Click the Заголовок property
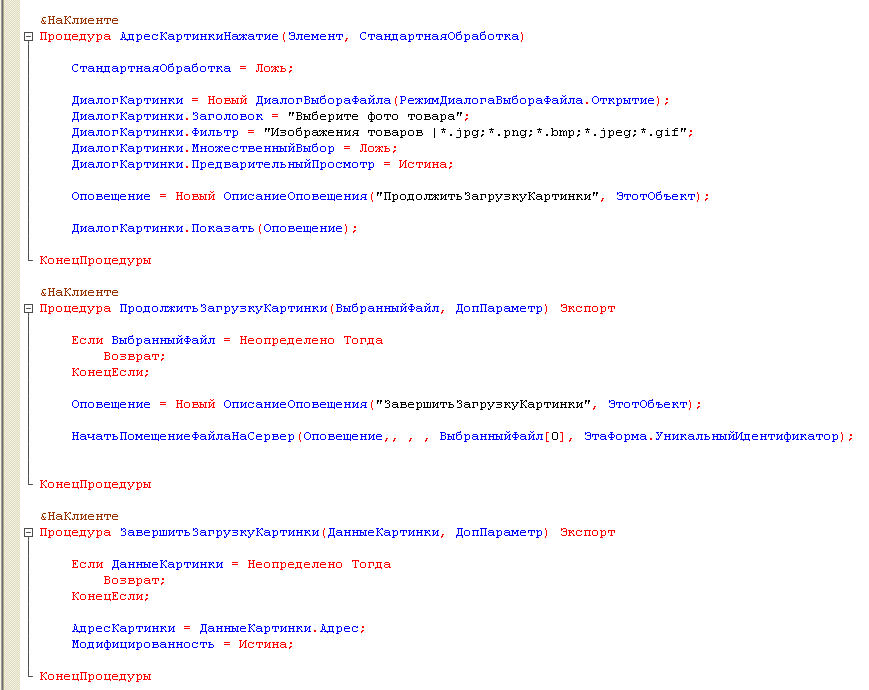This screenshot has height=690, width=869. click(227, 117)
